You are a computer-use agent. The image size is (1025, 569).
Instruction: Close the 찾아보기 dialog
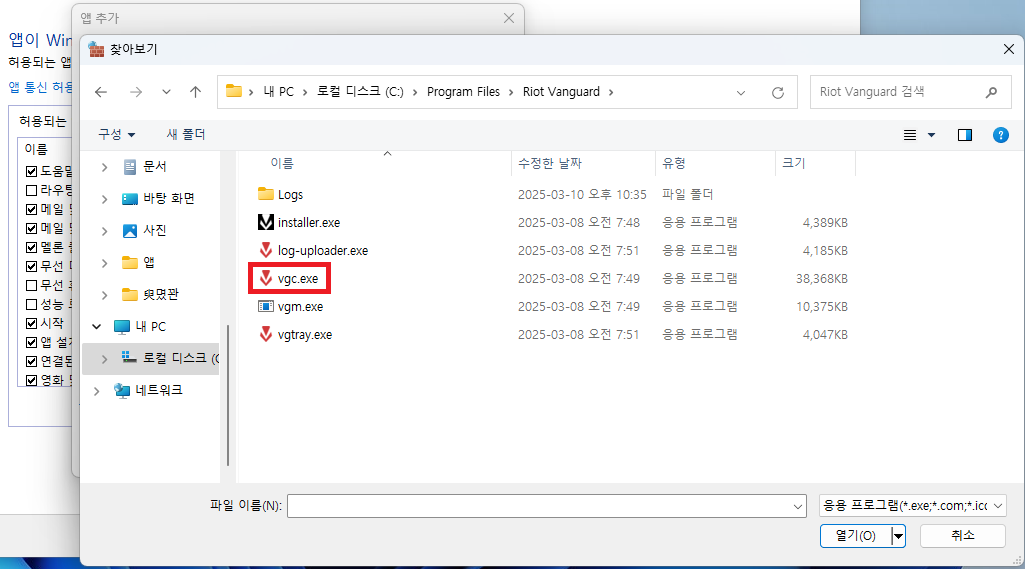point(1009,50)
